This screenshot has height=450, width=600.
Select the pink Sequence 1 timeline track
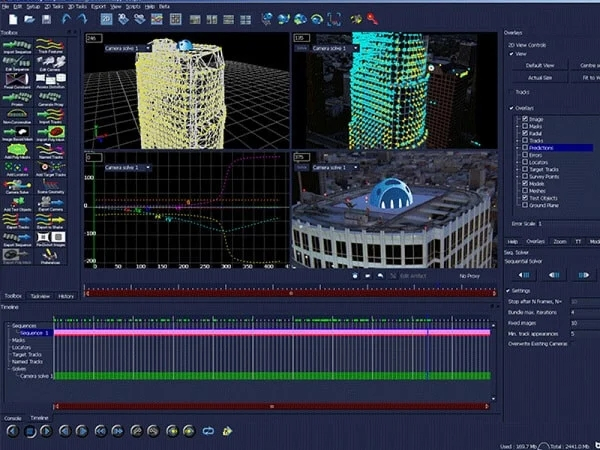click(270, 332)
